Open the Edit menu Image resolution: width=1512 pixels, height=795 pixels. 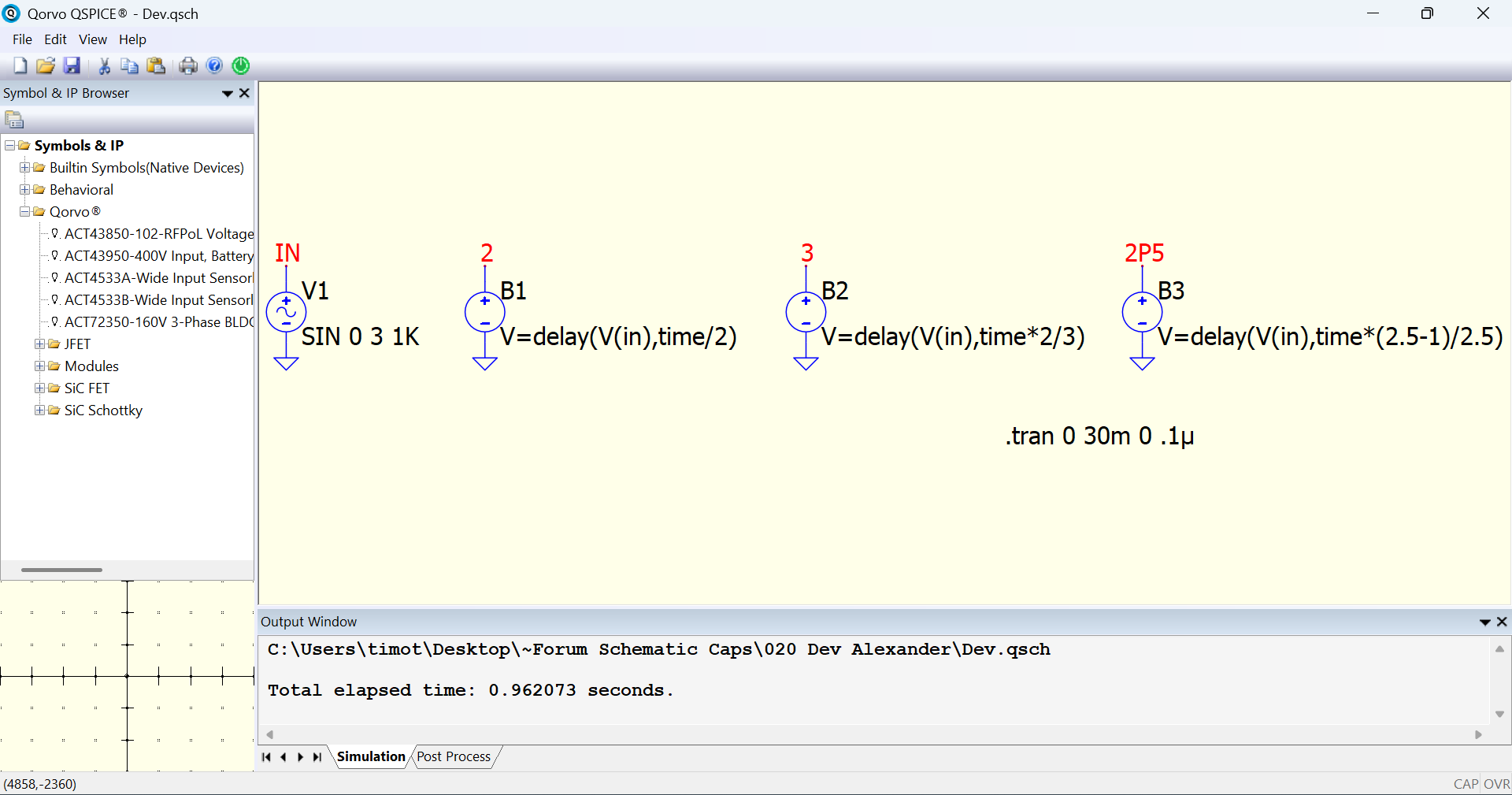coord(55,39)
